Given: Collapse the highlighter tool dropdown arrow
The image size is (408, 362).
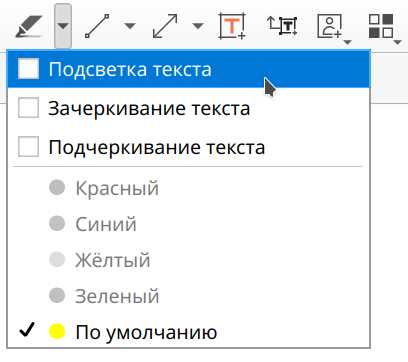Looking at the screenshot, I should tap(63, 26).
